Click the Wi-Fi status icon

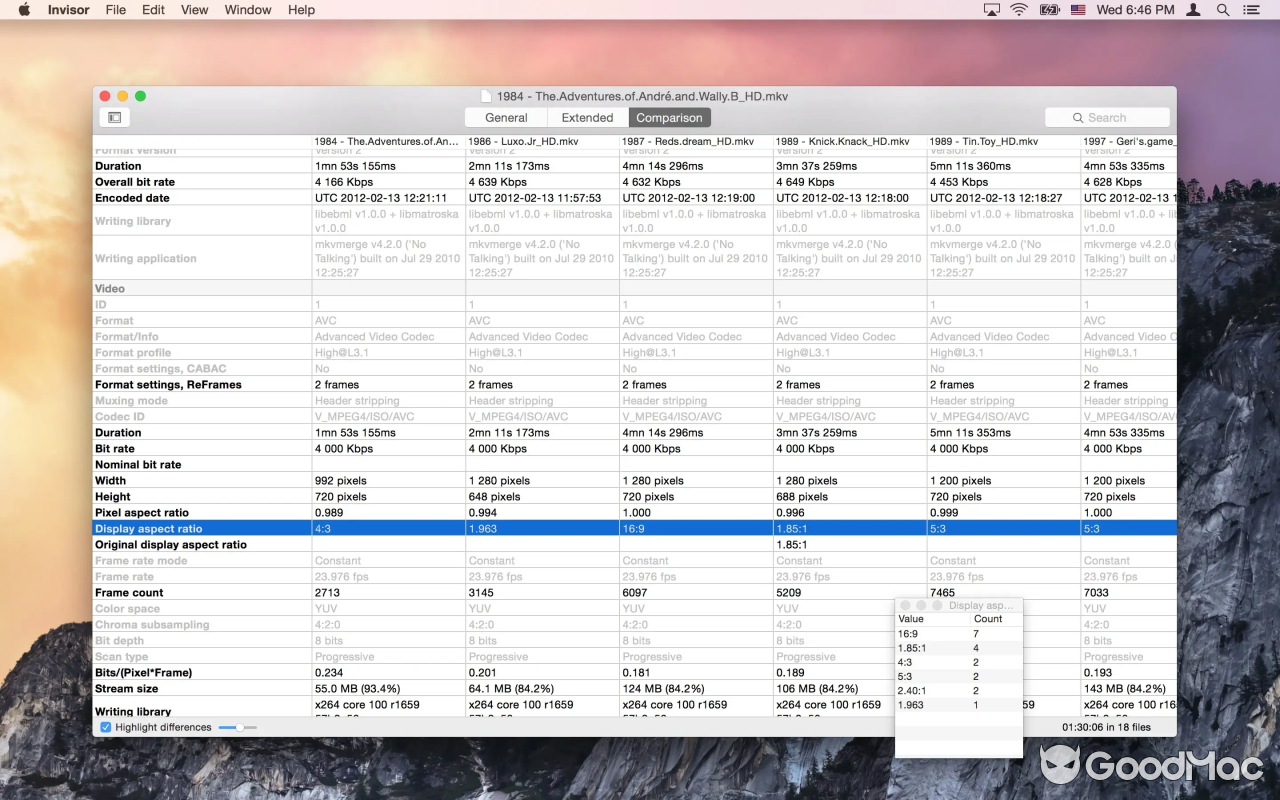1019,10
